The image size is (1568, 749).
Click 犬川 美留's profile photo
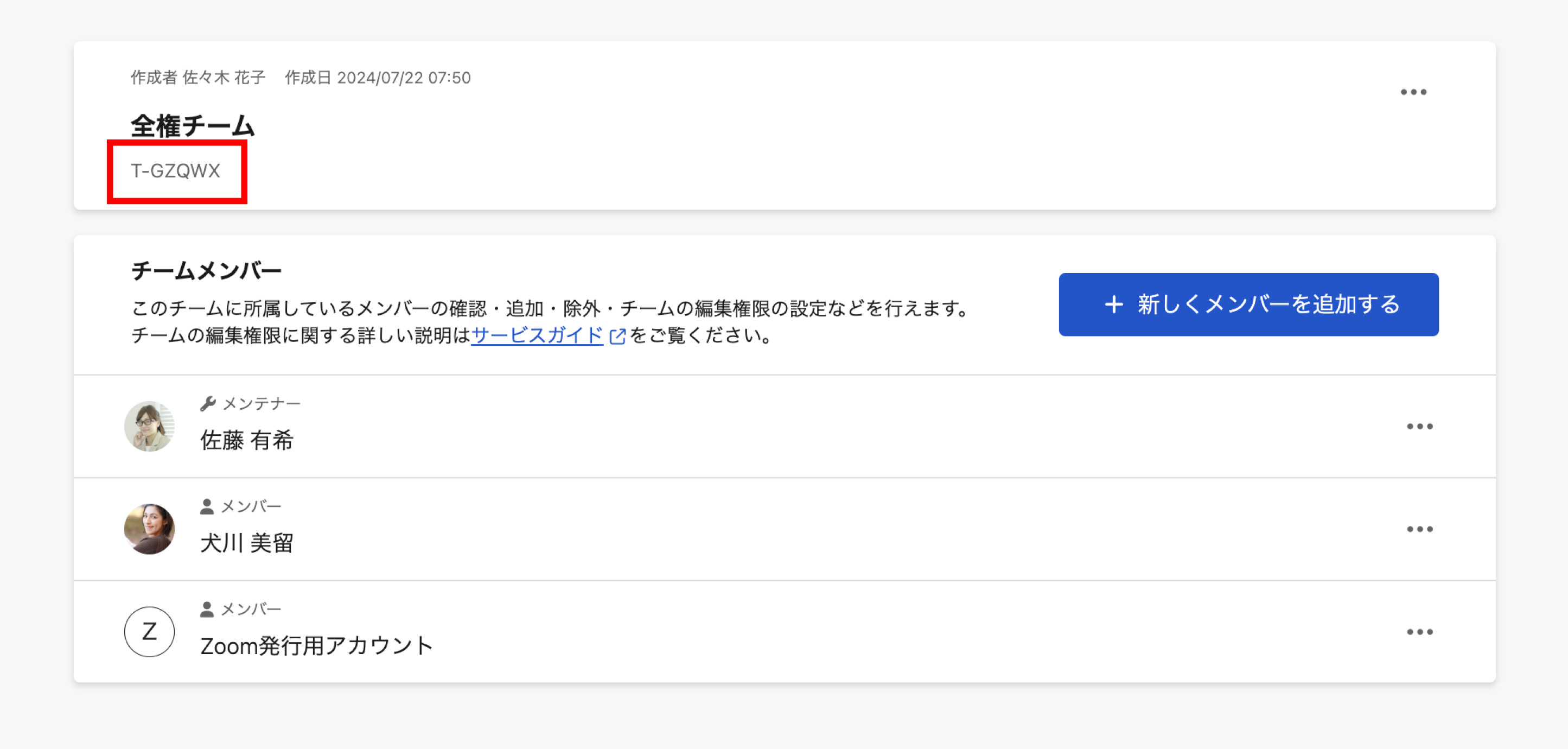click(149, 529)
